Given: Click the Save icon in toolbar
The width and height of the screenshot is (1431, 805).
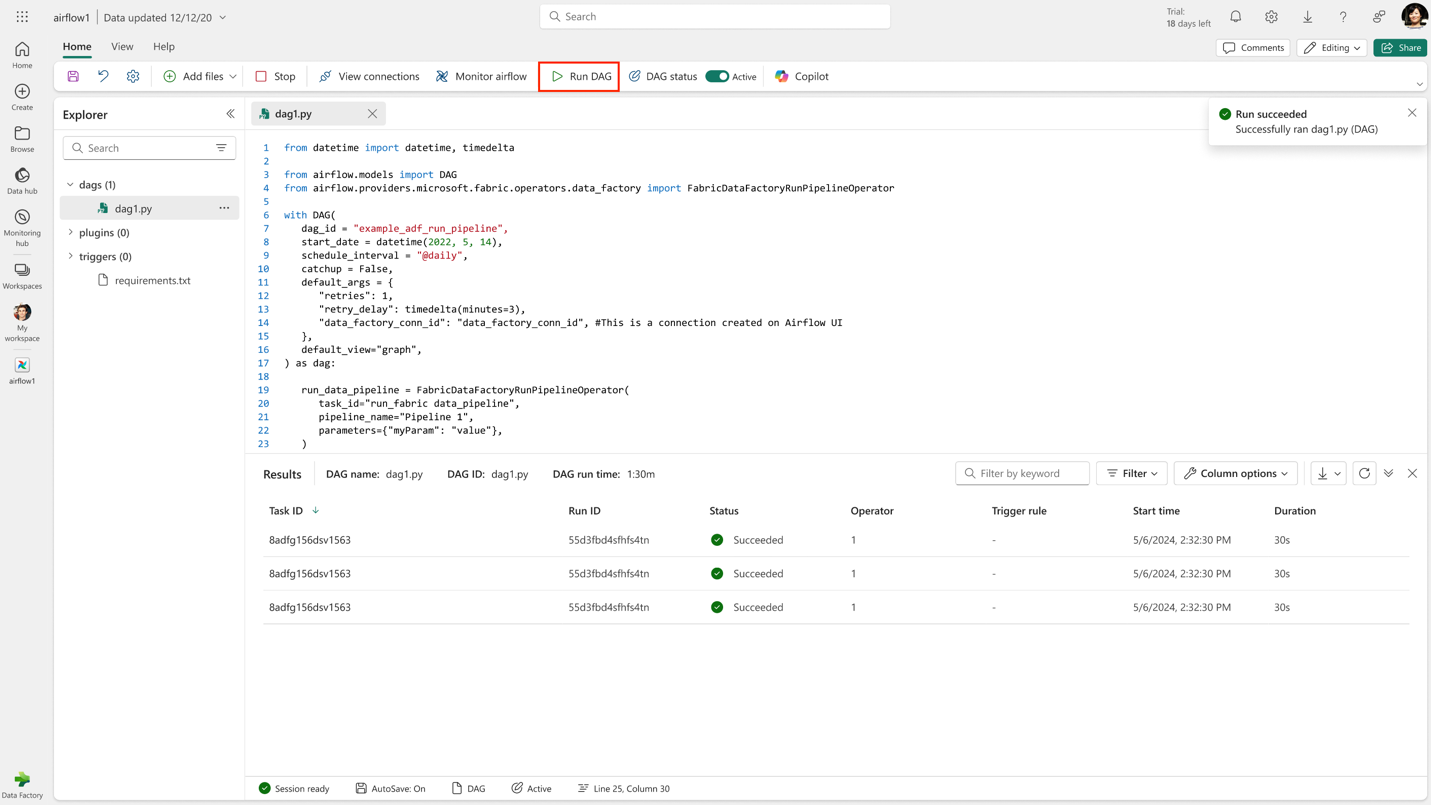Looking at the screenshot, I should click(x=73, y=76).
